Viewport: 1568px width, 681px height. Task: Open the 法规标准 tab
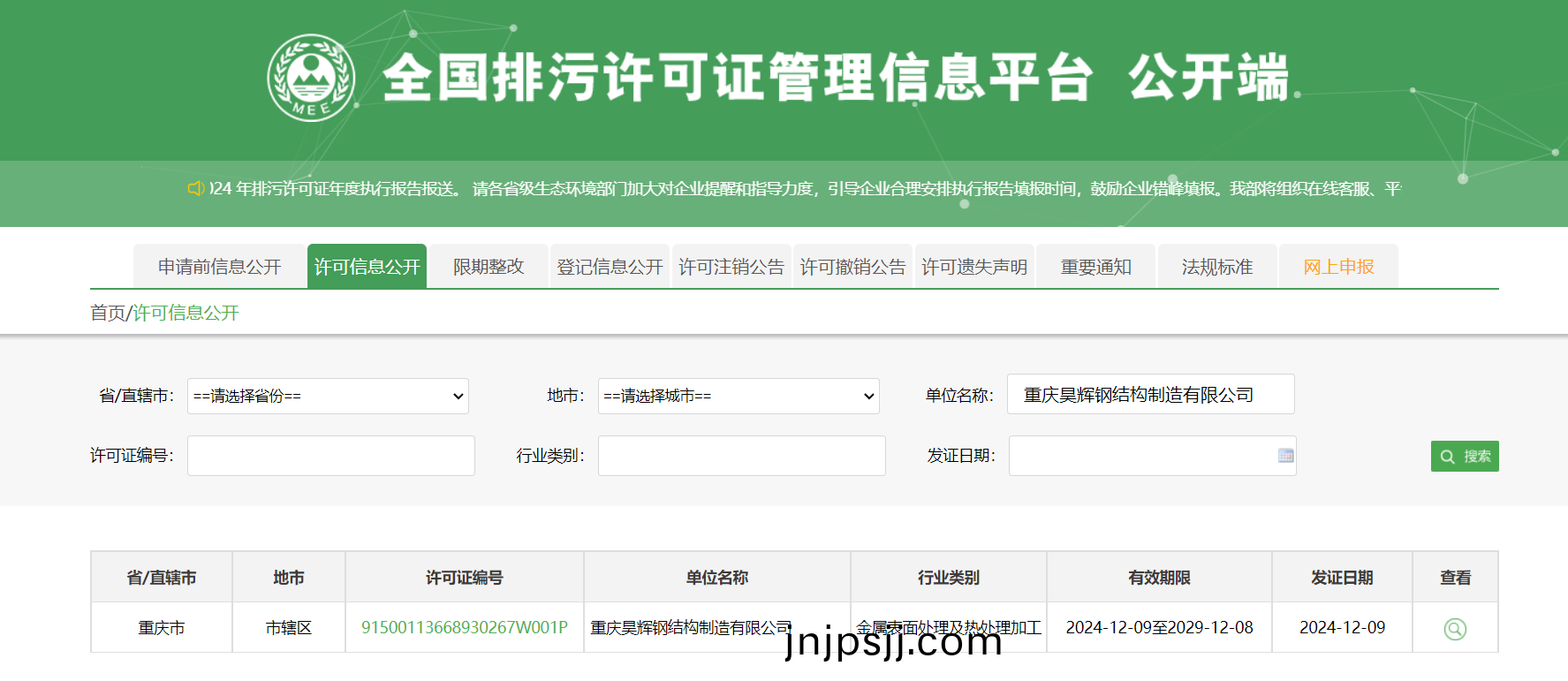pyautogui.click(x=1216, y=267)
